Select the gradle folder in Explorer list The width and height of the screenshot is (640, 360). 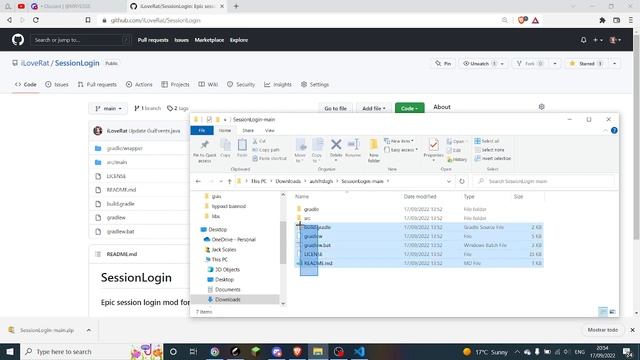click(311, 209)
